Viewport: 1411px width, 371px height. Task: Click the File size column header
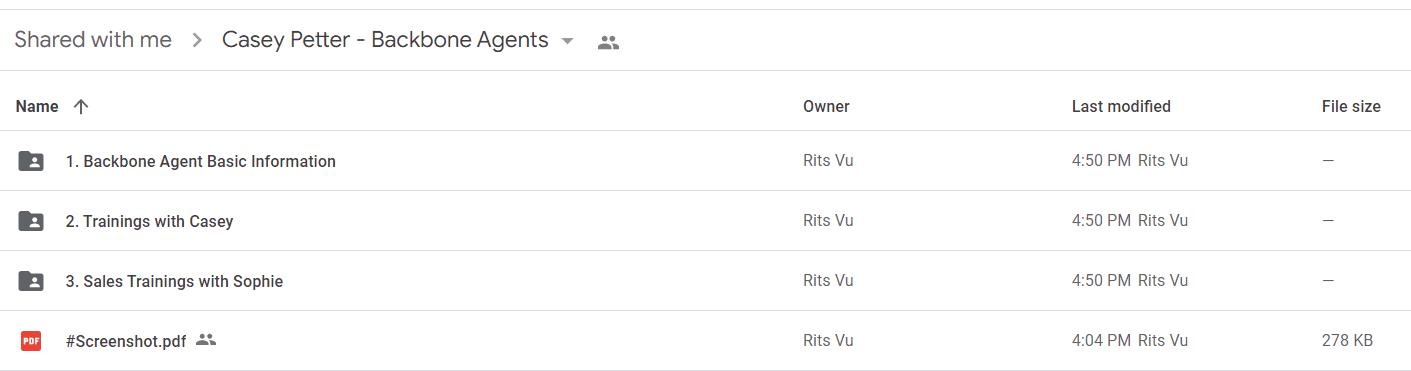click(1351, 106)
